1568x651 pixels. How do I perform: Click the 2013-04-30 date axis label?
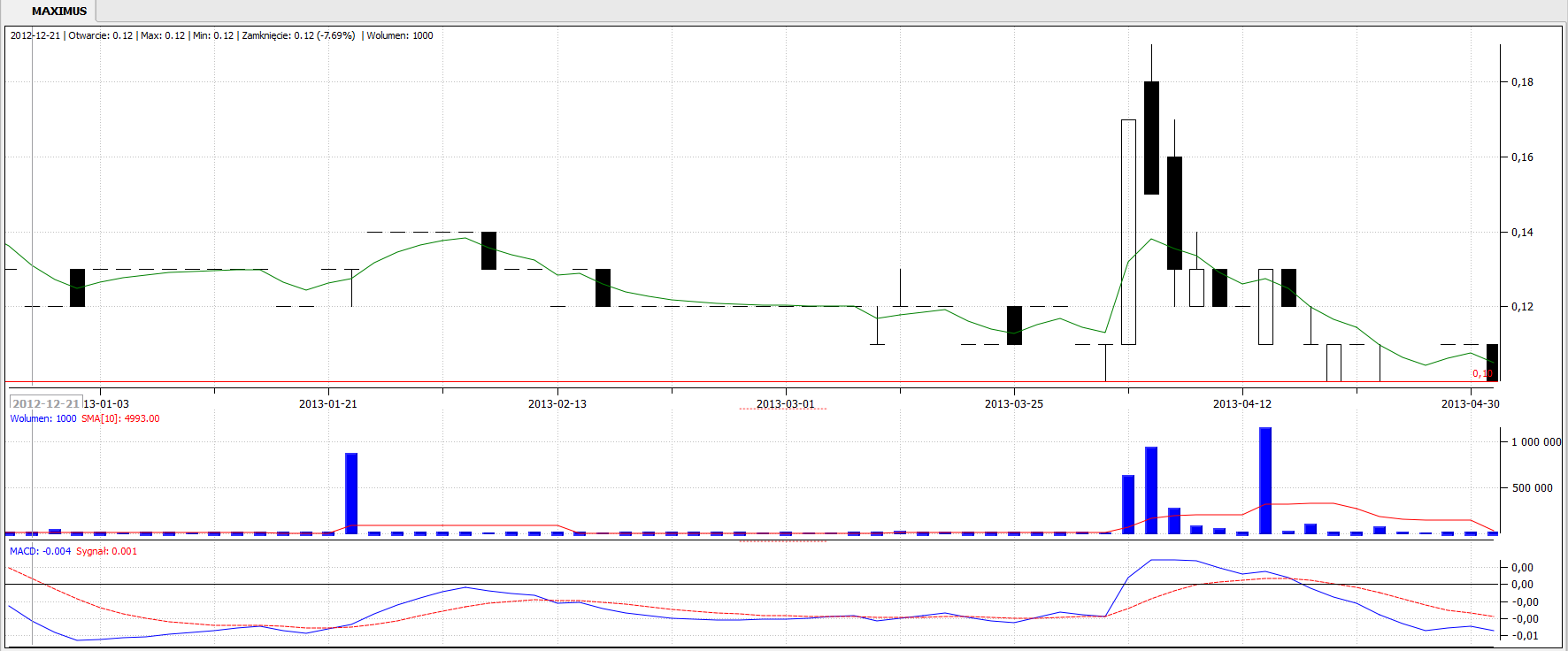(1470, 404)
